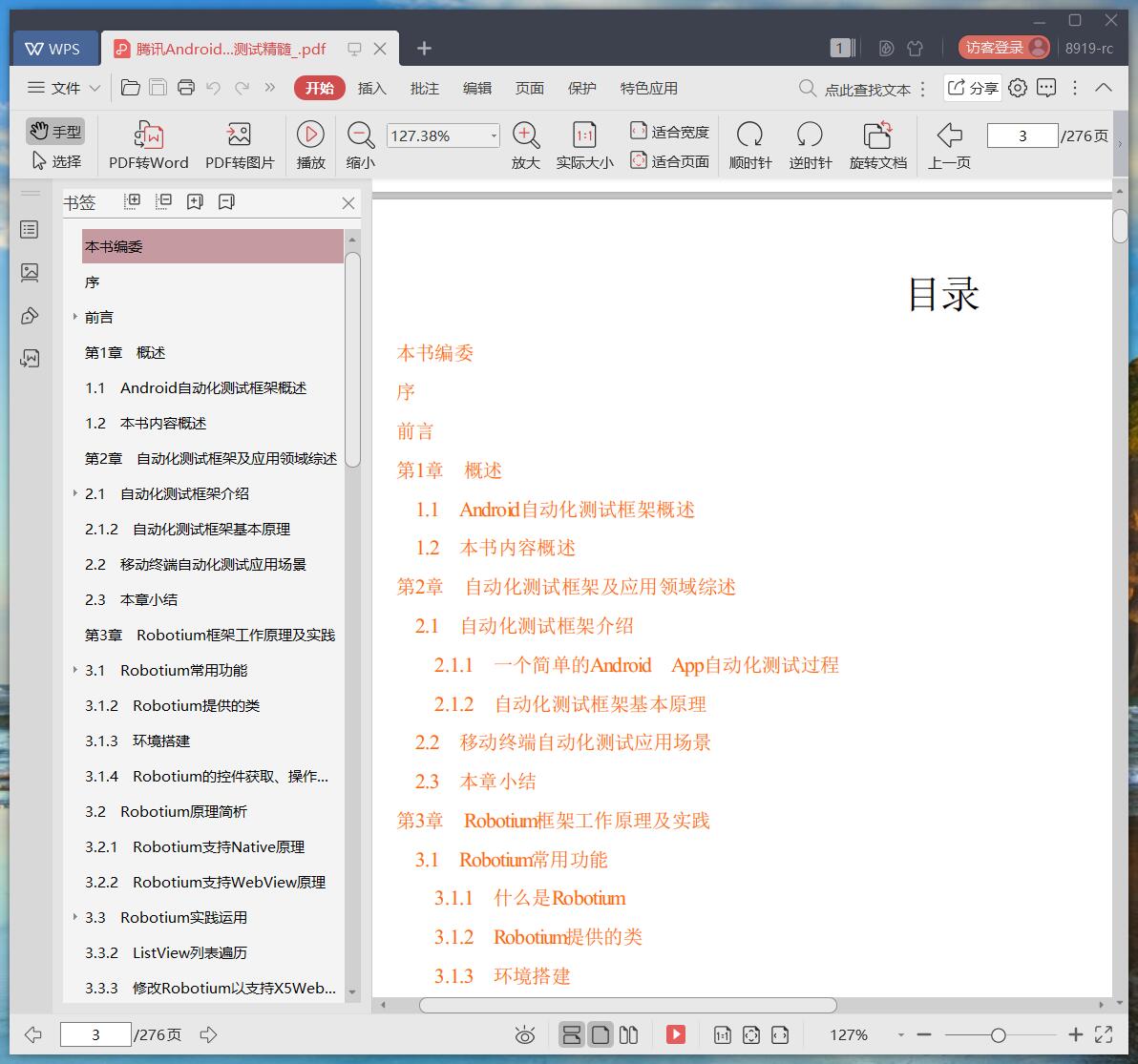Add a new bookmark

195,201
